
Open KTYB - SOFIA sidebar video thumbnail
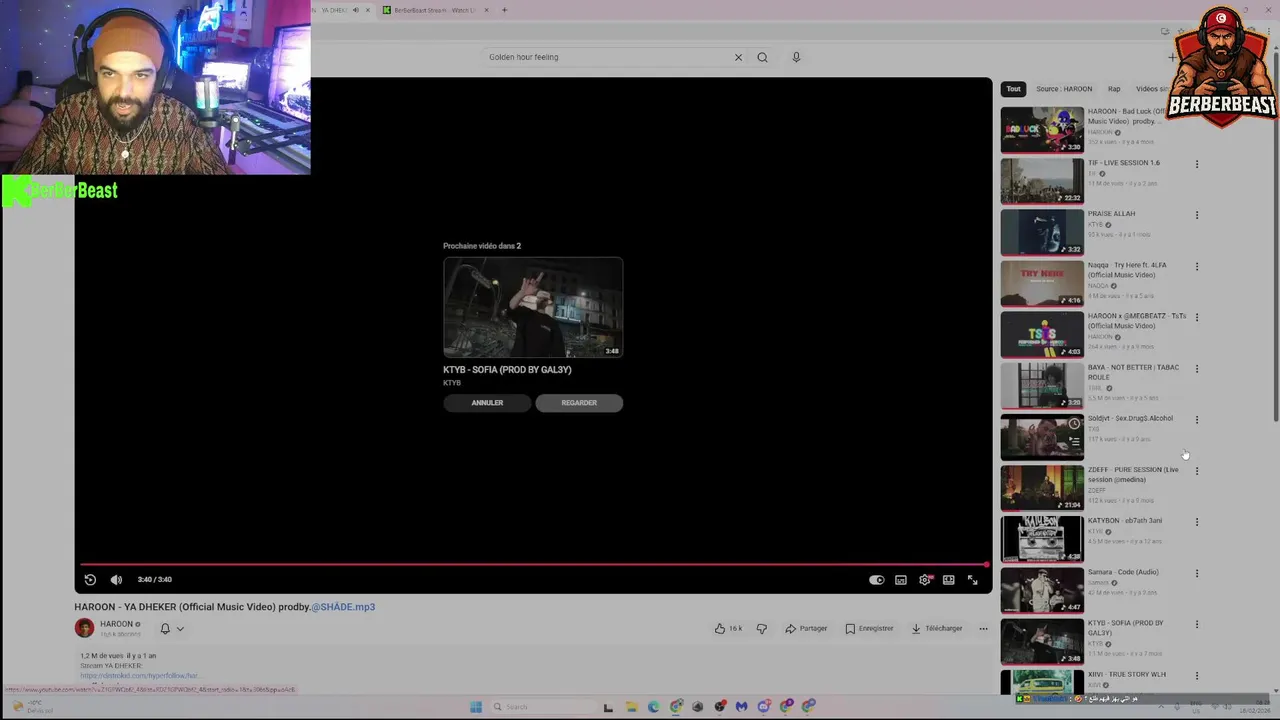point(1042,641)
